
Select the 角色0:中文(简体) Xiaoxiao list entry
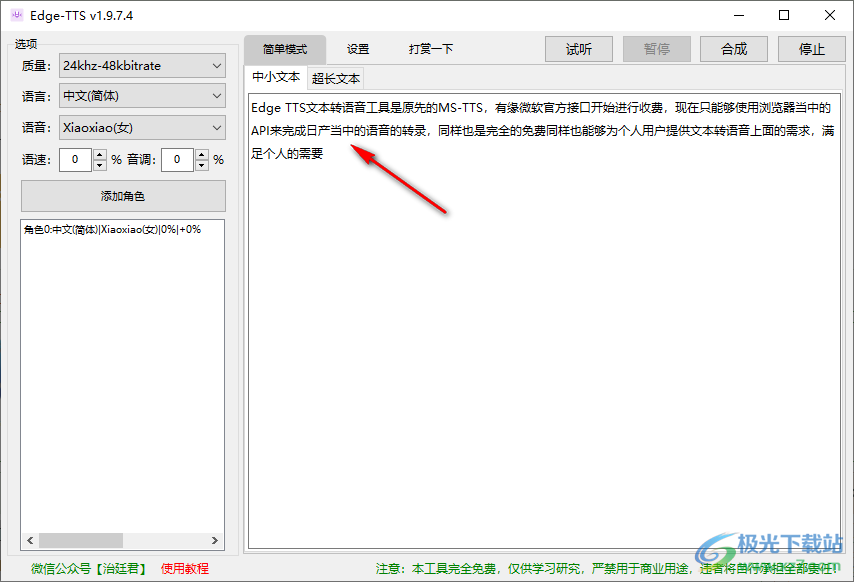click(x=112, y=230)
